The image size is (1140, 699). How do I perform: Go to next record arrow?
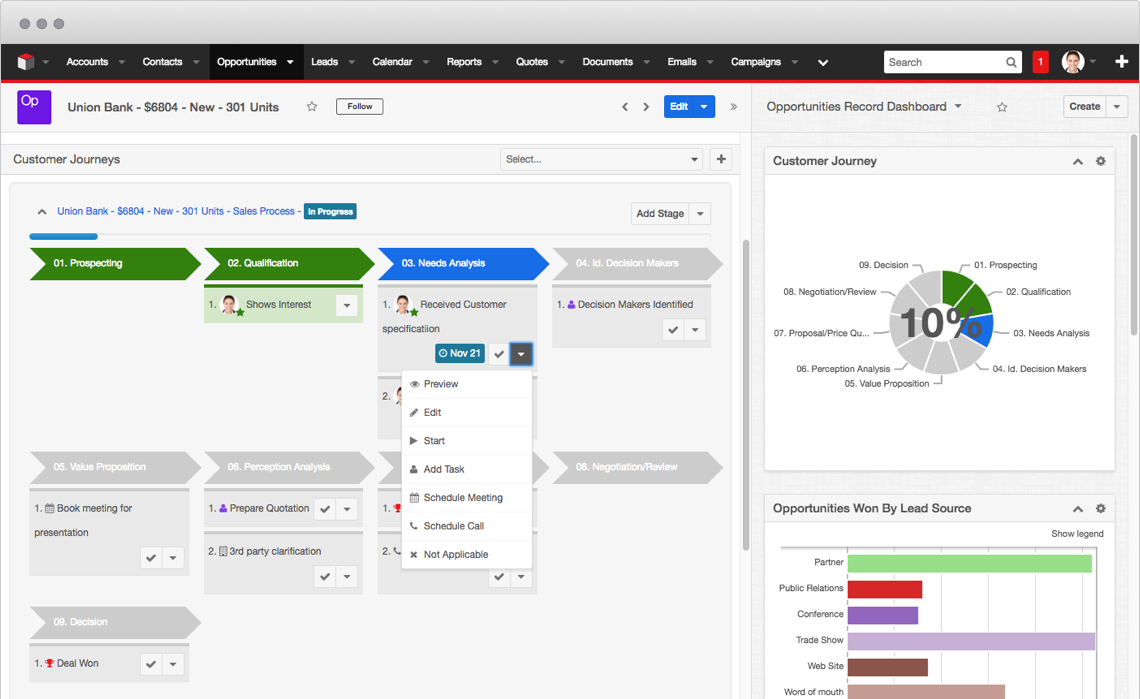646,107
